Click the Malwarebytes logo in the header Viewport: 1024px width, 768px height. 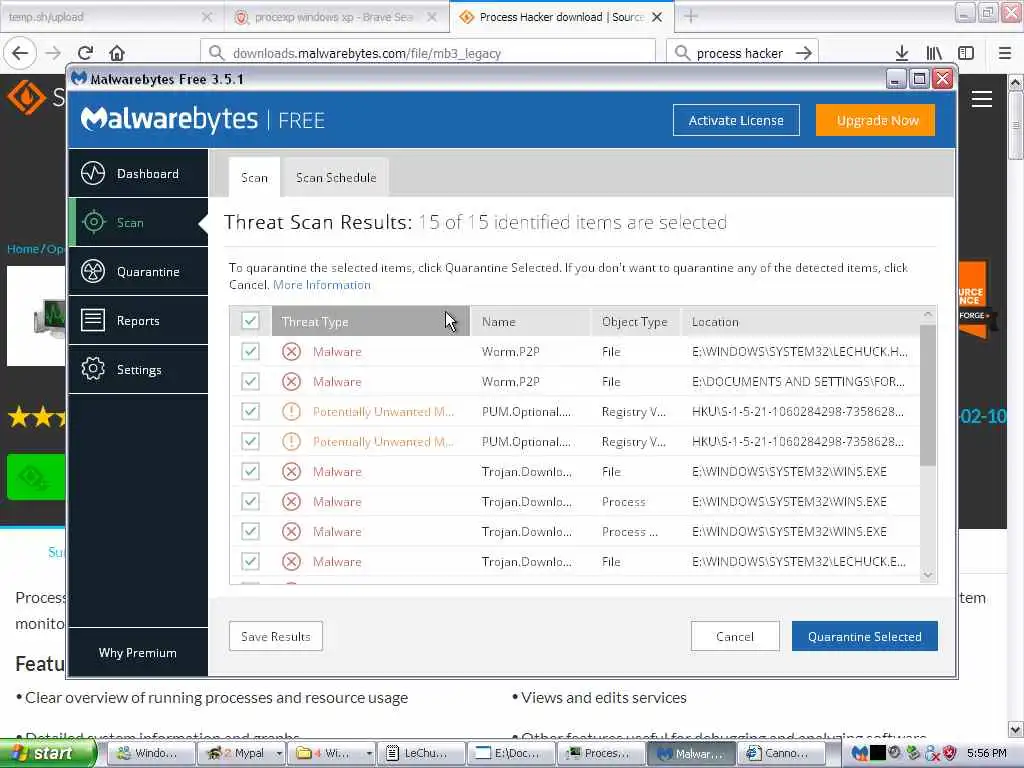pos(169,120)
